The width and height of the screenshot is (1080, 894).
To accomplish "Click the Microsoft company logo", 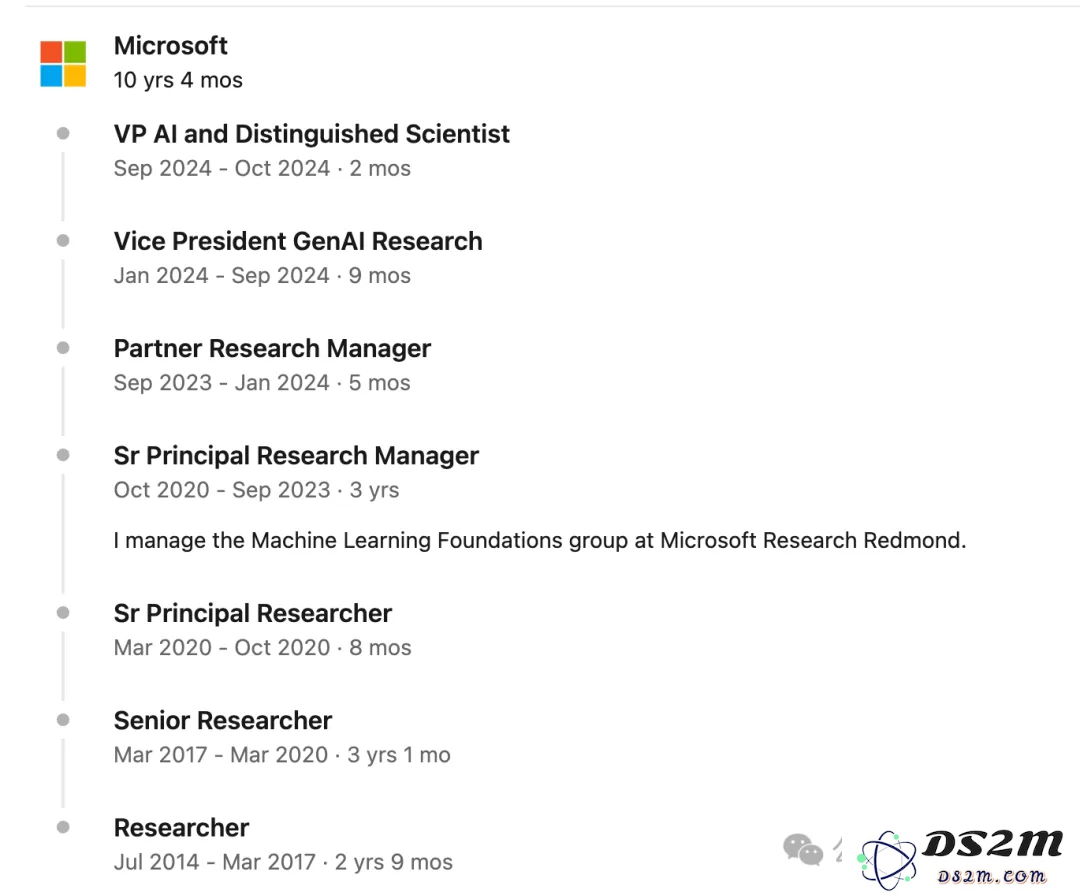I will (x=63, y=63).
